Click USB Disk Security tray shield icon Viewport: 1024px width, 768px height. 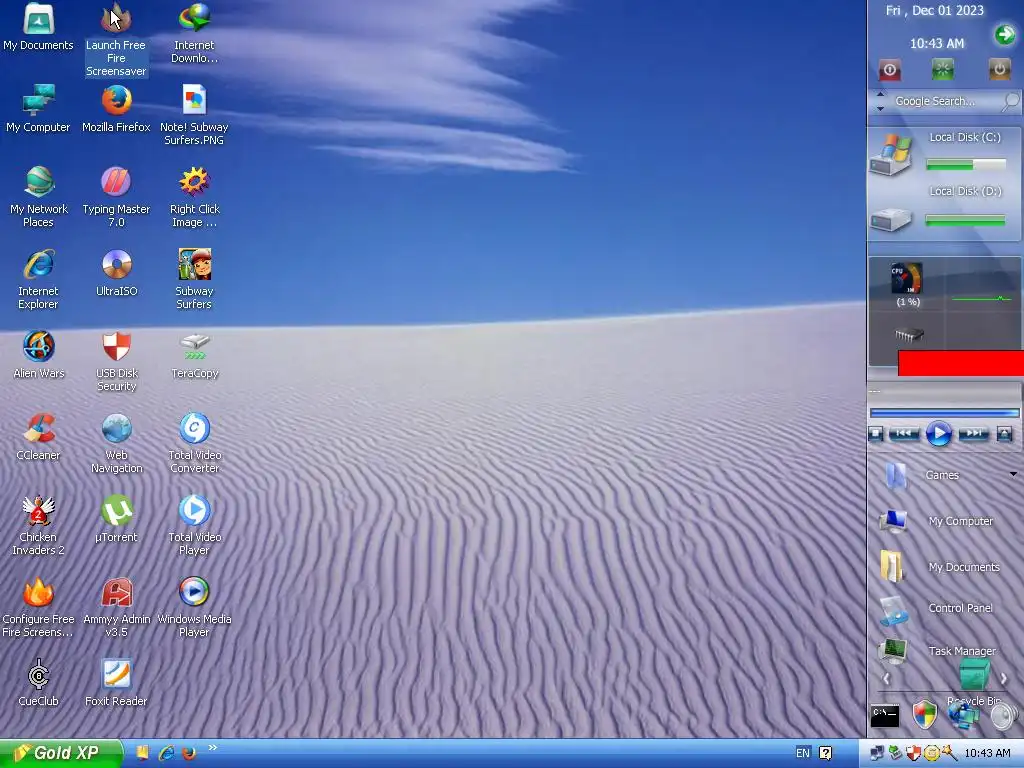pyautogui.click(x=914, y=753)
